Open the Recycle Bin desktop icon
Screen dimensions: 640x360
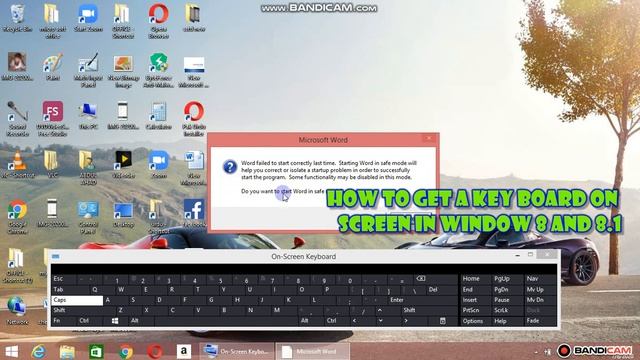click(x=18, y=18)
